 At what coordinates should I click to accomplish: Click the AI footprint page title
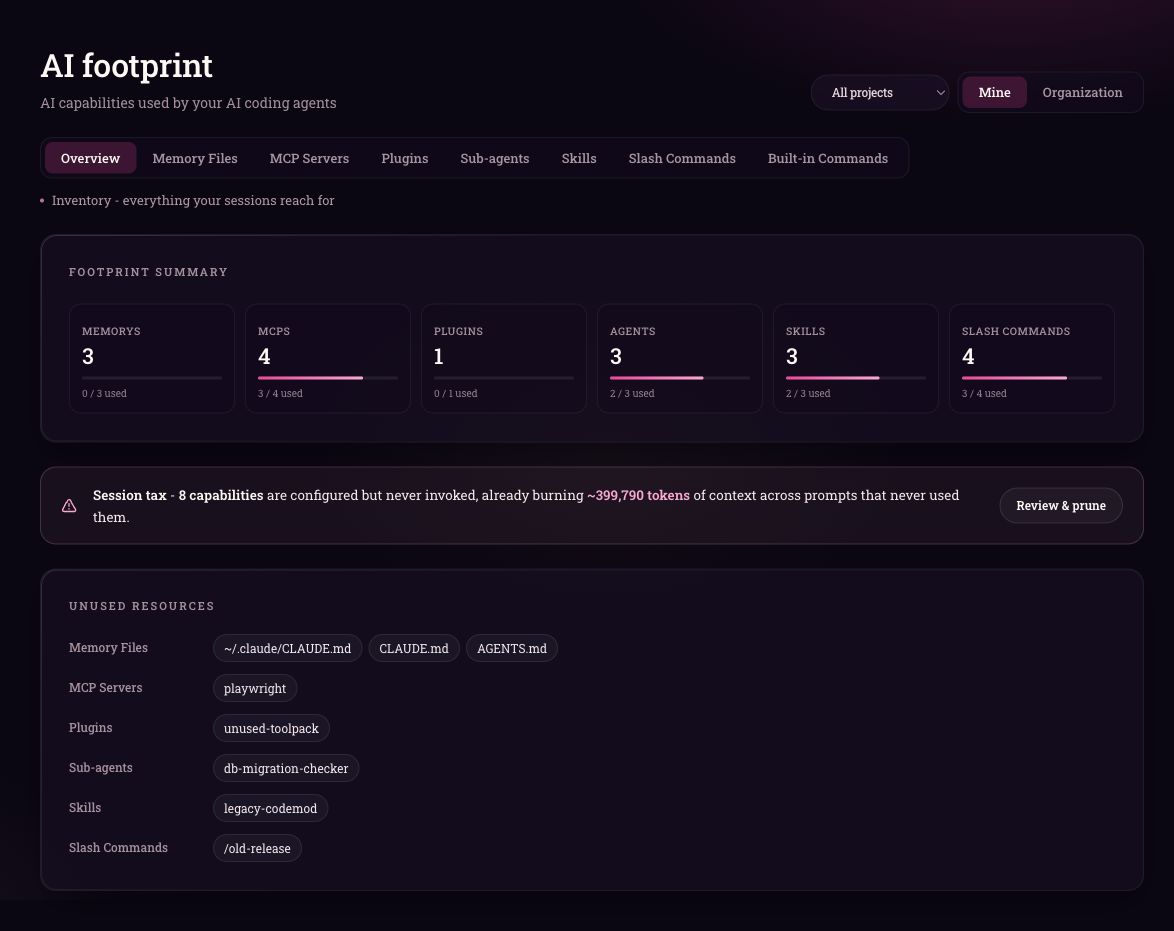127,66
